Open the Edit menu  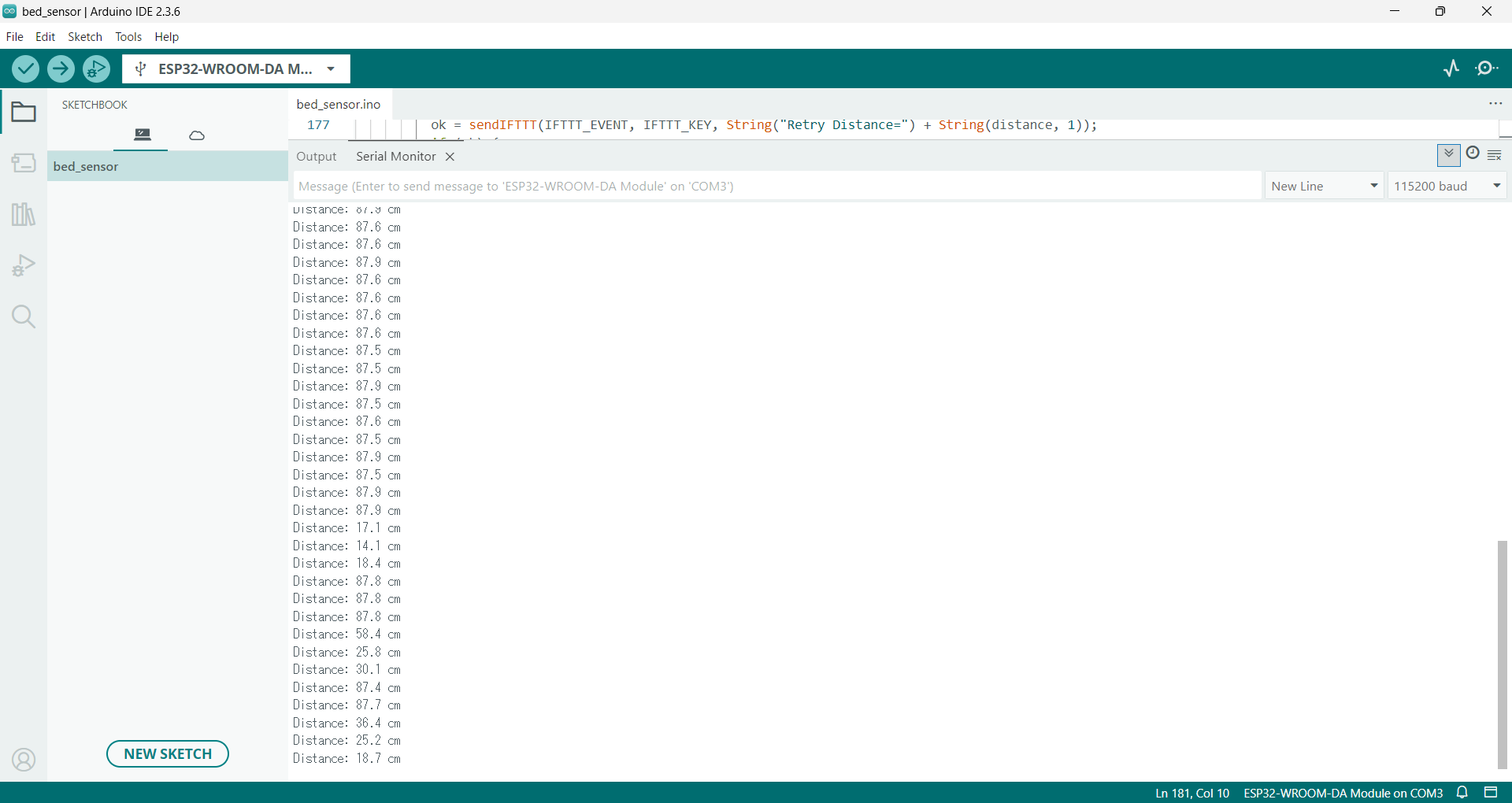pyautogui.click(x=46, y=37)
